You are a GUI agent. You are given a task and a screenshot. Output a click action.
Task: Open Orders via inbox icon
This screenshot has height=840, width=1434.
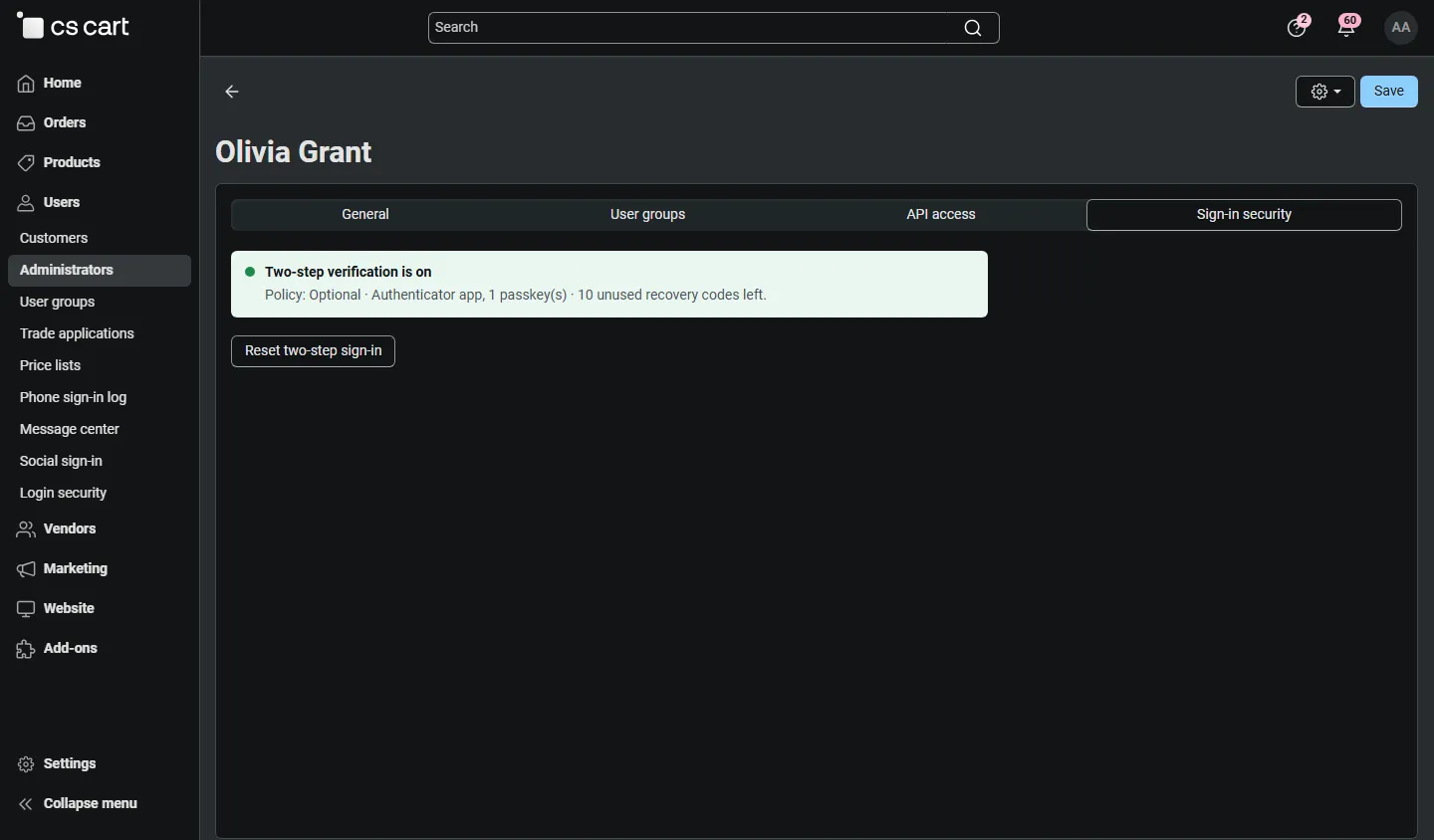click(27, 123)
